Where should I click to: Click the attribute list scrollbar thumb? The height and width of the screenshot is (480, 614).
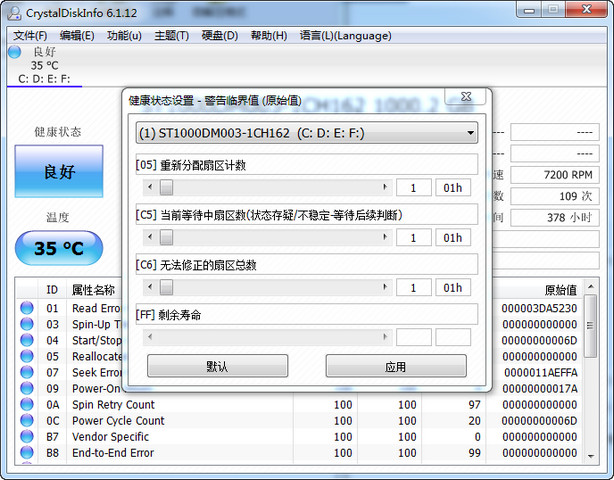click(591, 326)
